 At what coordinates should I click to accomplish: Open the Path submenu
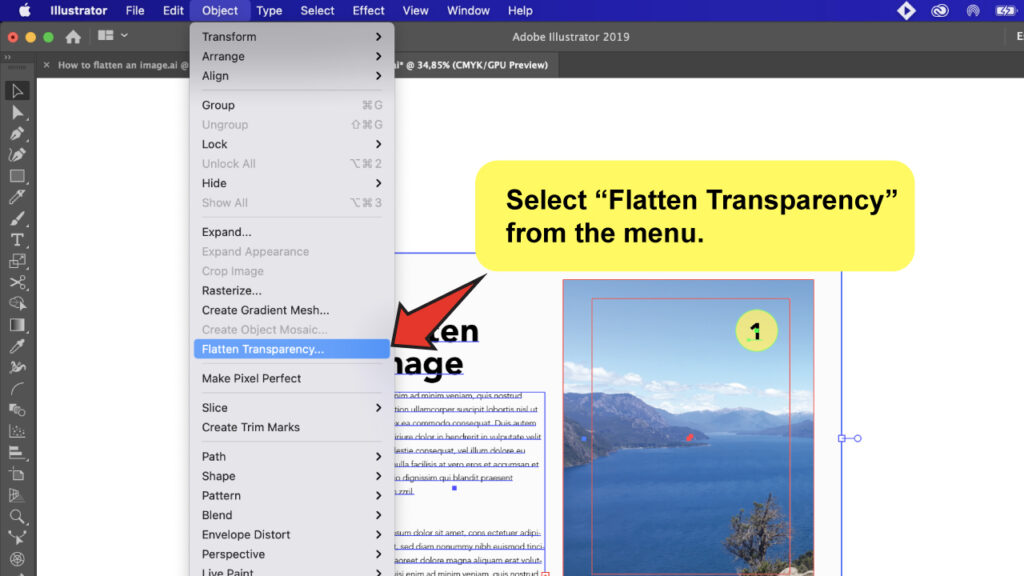(214, 456)
